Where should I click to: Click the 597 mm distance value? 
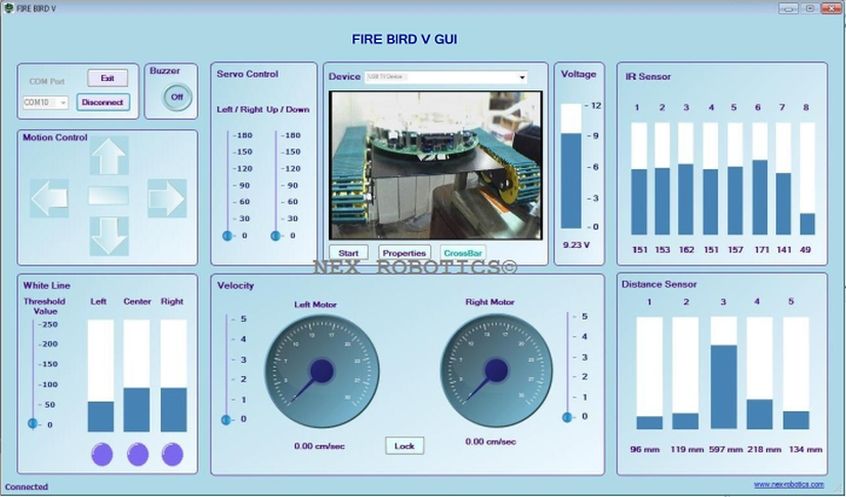point(726,449)
